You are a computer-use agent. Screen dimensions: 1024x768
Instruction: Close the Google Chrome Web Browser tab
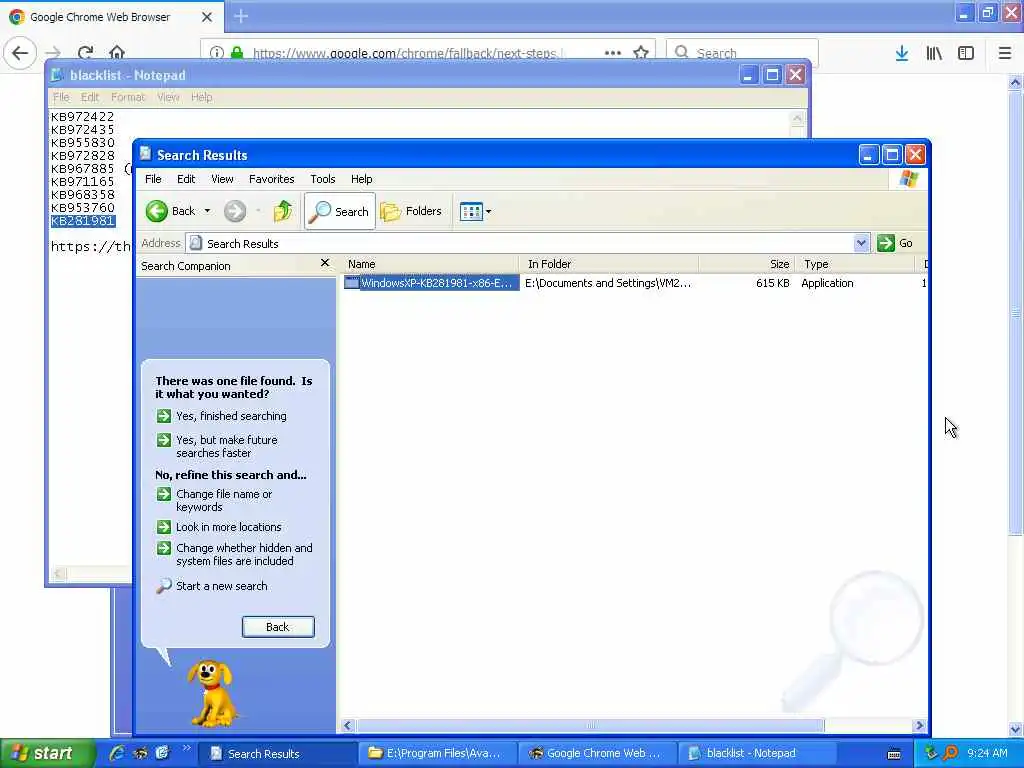pyautogui.click(x=207, y=17)
